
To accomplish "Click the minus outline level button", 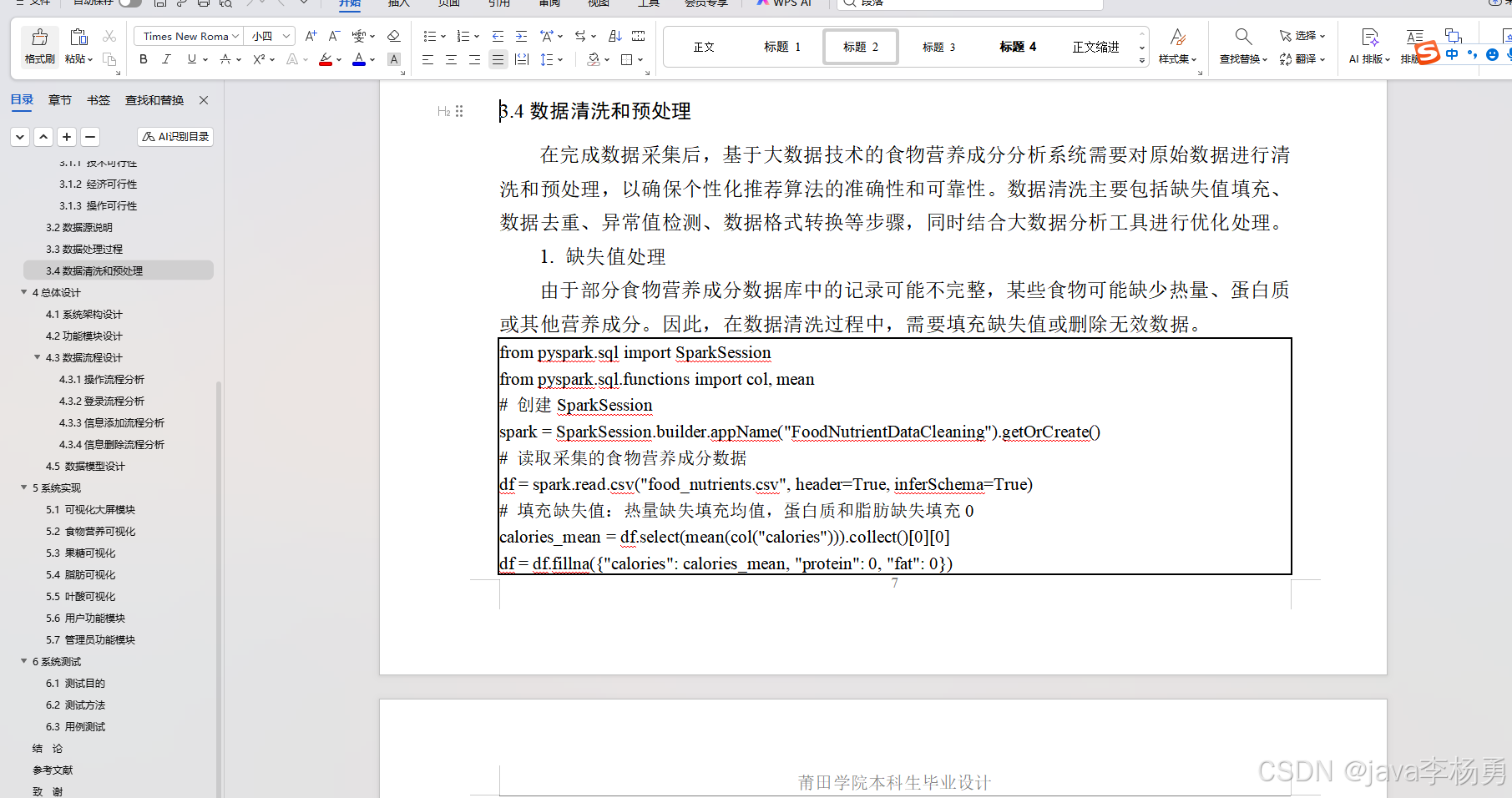I will coord(90,136).
